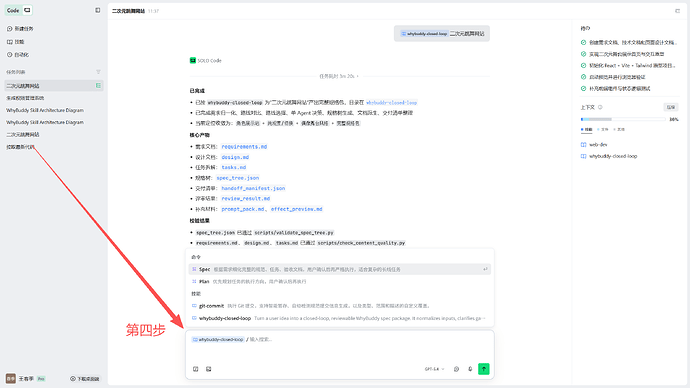The image size is (690, 388).
Task: Click the context info circle icon
Action: pos(600,107)
